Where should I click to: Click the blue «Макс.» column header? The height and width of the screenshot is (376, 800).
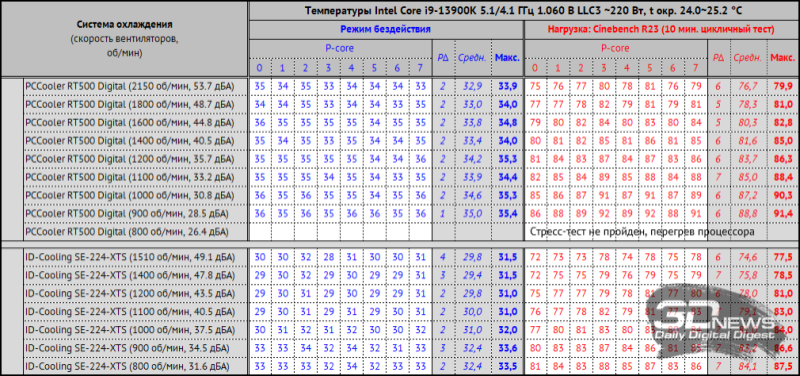click(507, 57)
